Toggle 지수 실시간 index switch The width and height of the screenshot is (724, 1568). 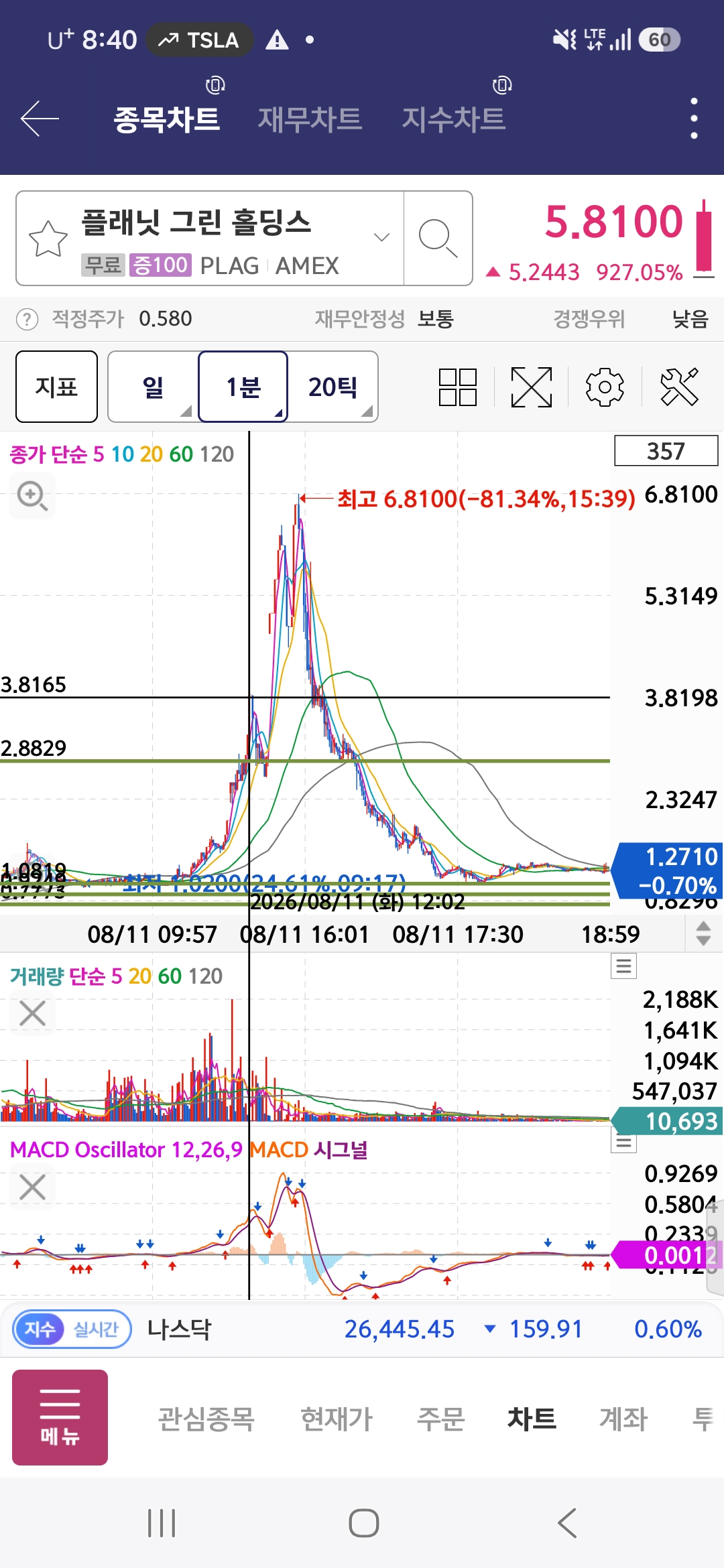pos(72,1329)
